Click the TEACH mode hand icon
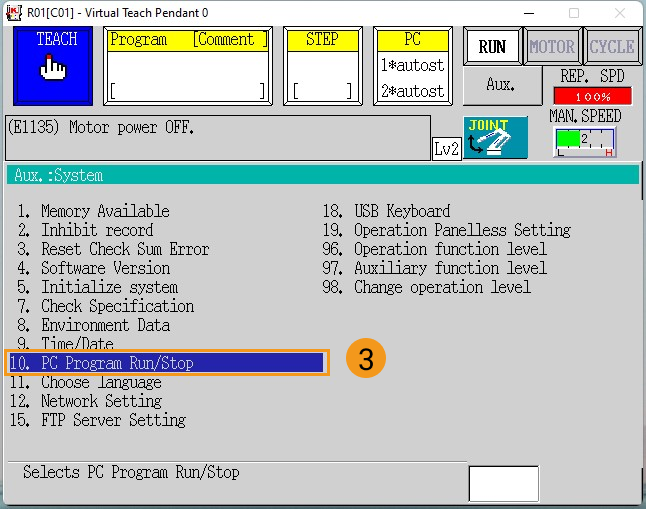 pos(53,66)
